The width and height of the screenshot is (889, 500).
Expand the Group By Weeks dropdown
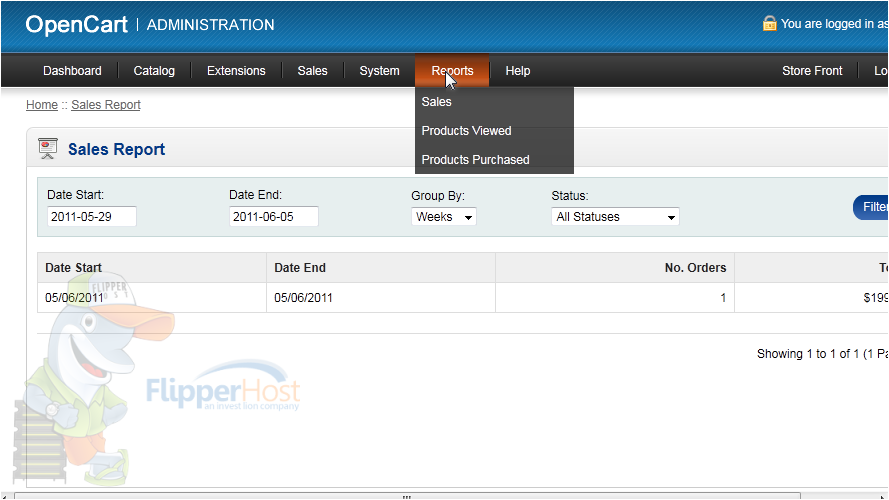[x=444, y=217]
